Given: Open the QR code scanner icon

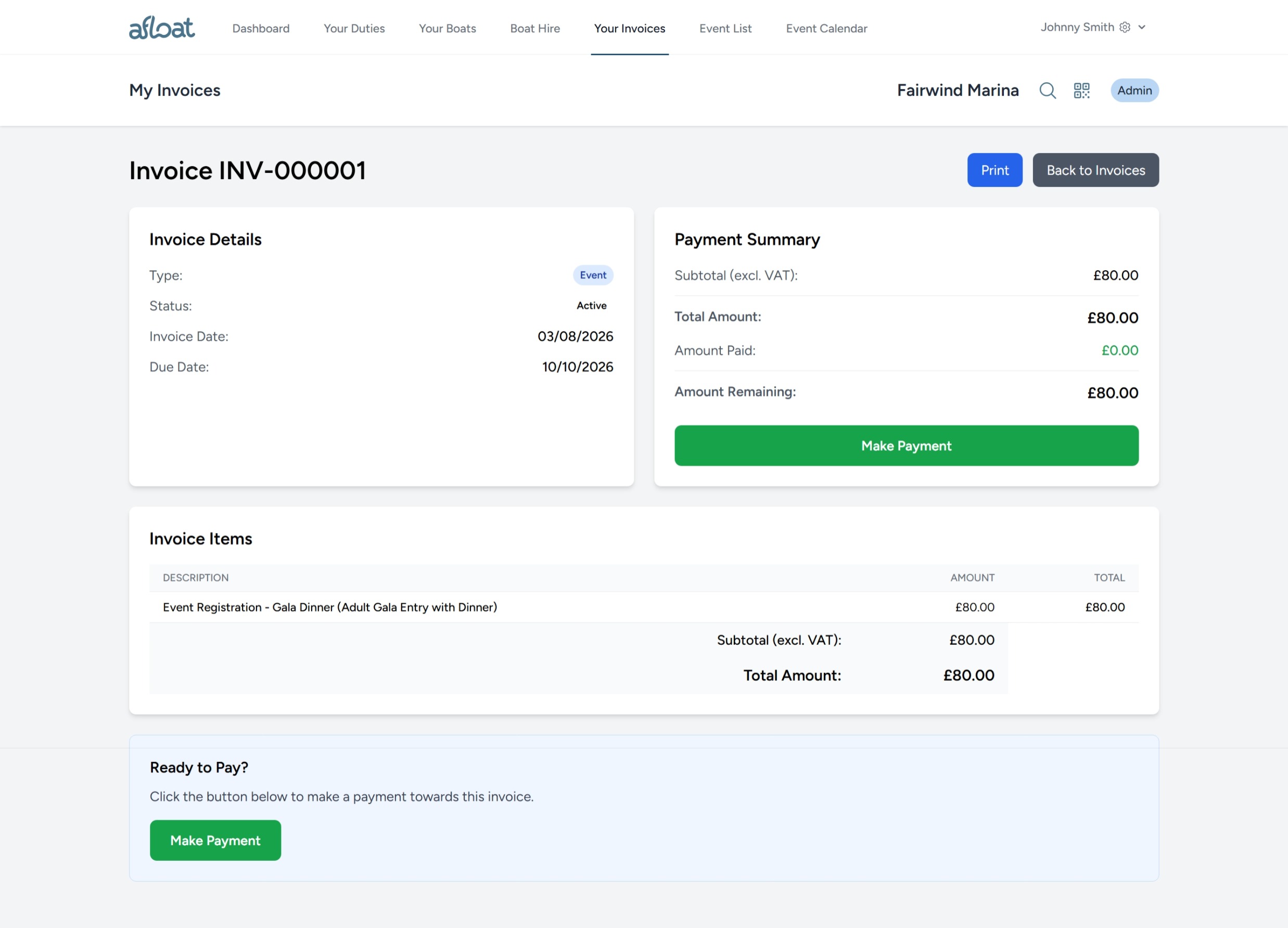Looking at the screenshot, I should [x=1081, y=90].
